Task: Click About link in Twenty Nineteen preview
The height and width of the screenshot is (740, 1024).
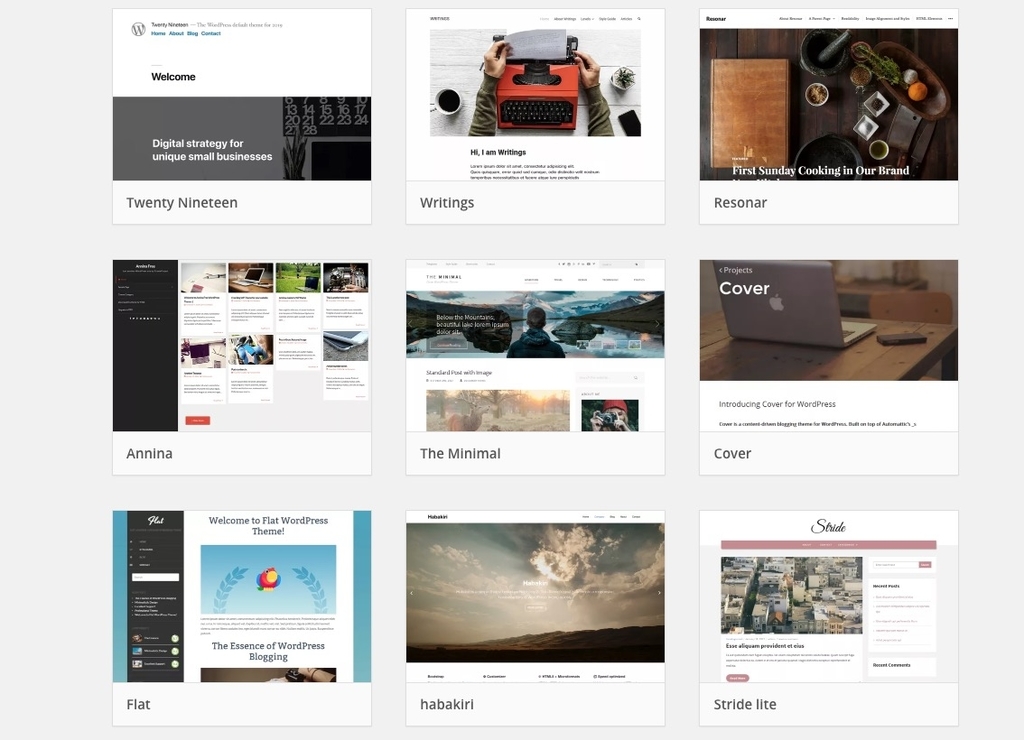Action: coord(176,33)
